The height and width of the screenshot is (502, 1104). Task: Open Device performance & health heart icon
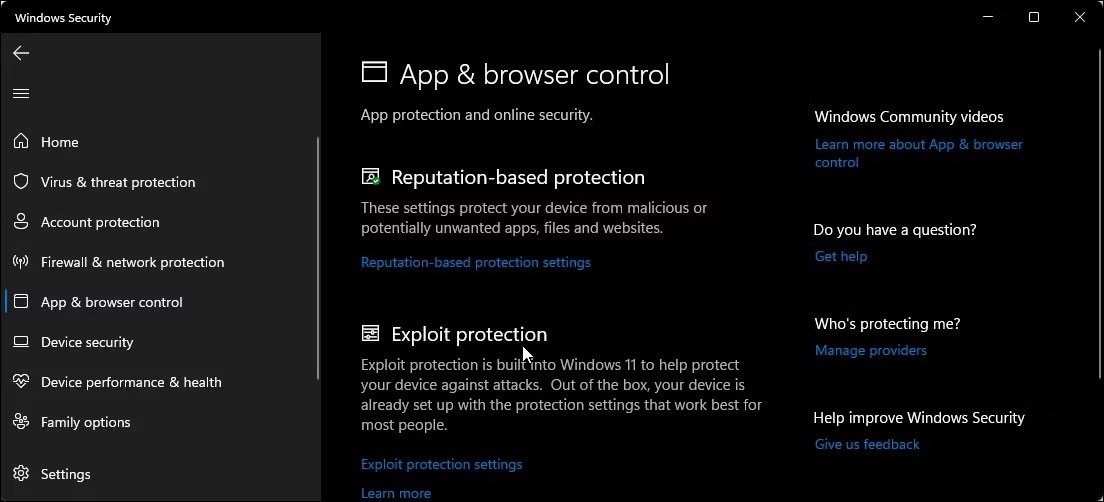[x=21, y=382]
